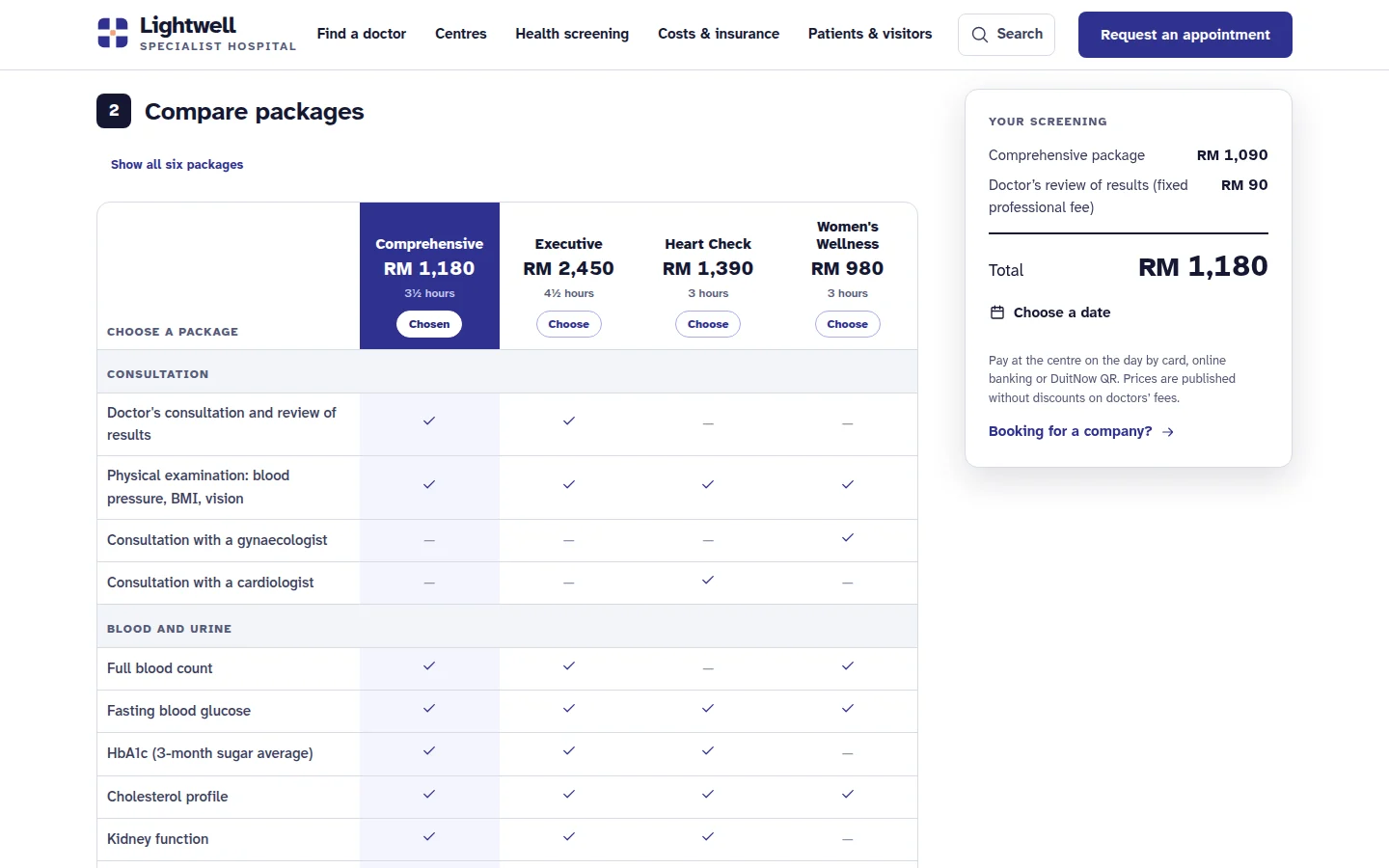
Task: Click Consultation with a cardiologist row label
Action: (210, 583)
